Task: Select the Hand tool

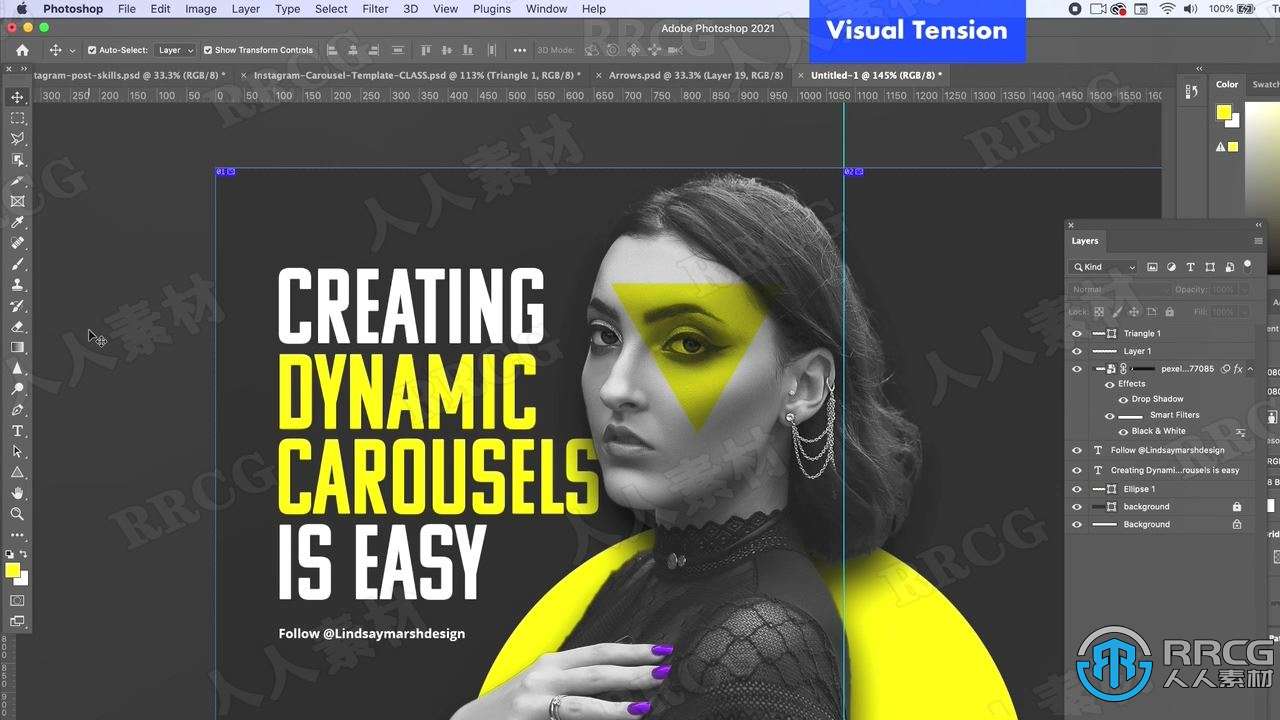Action: [x=17, y=493]
